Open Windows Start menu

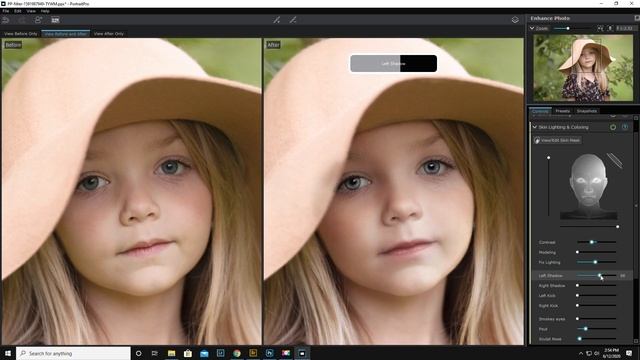(x=8, y=353)
